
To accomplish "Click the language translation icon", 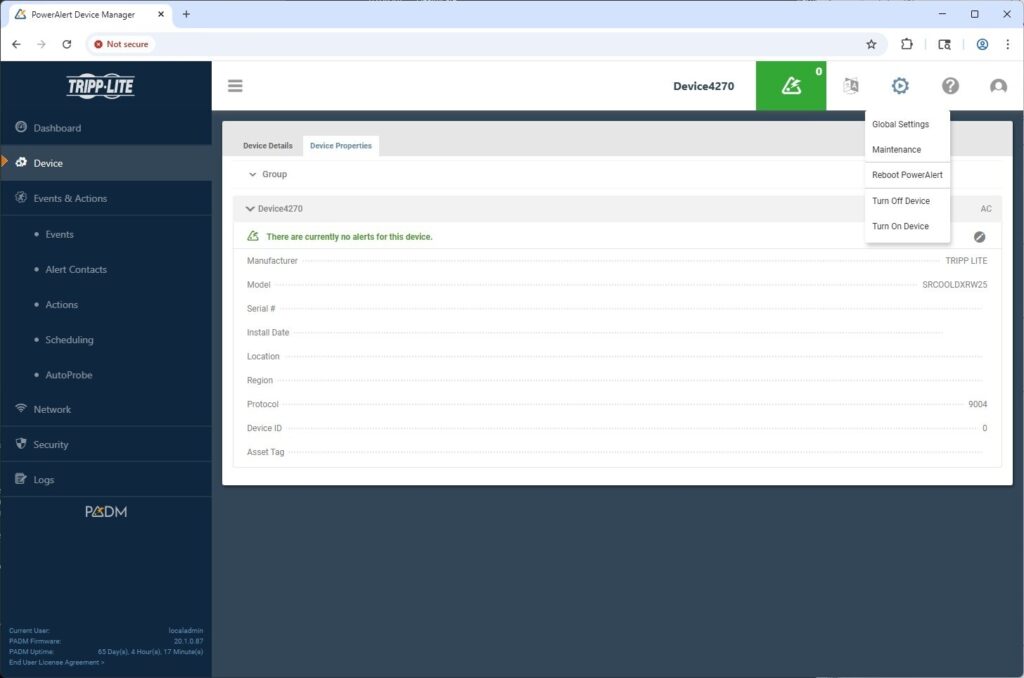I will coord(851,86).
